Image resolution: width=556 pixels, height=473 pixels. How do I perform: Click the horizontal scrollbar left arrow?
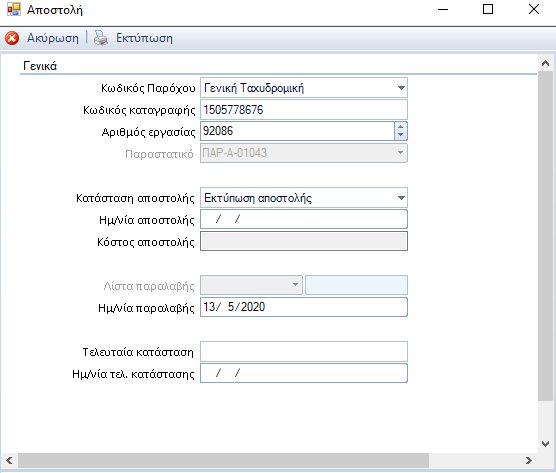pos(9,460)
